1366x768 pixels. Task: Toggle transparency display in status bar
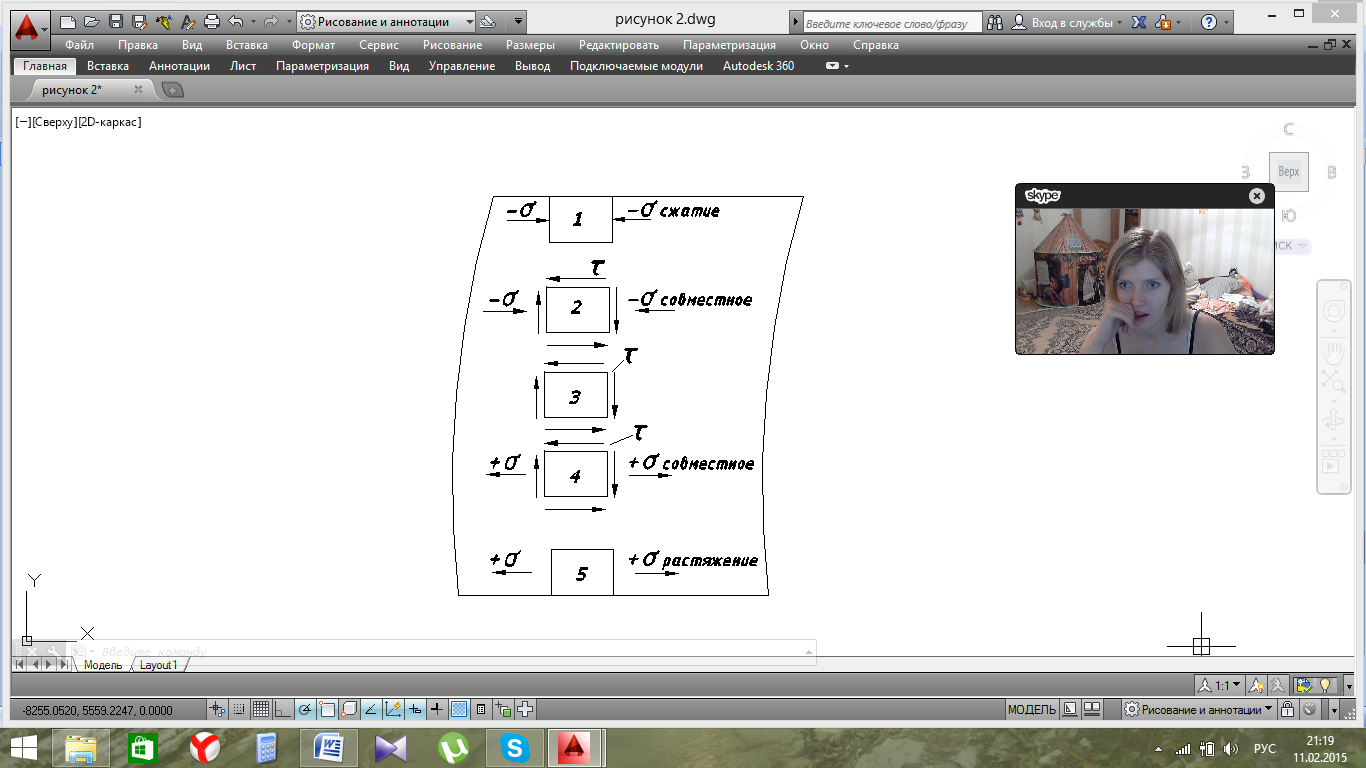(459, 710)
